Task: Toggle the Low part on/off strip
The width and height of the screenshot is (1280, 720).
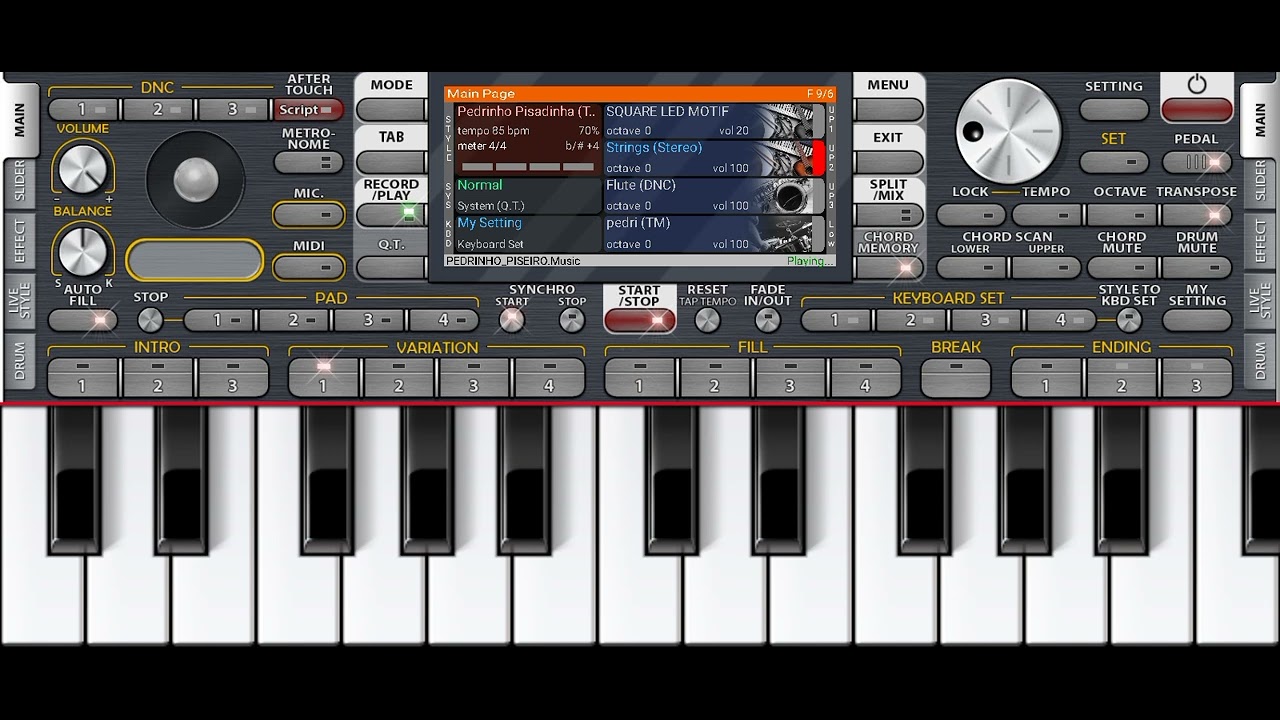Action: point(819,234)
